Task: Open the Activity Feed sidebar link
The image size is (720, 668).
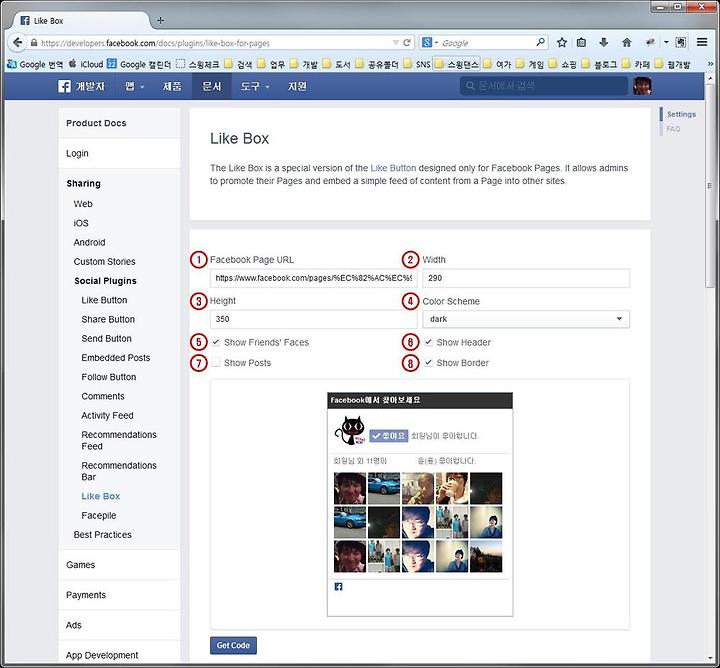Action: (107, 415)
